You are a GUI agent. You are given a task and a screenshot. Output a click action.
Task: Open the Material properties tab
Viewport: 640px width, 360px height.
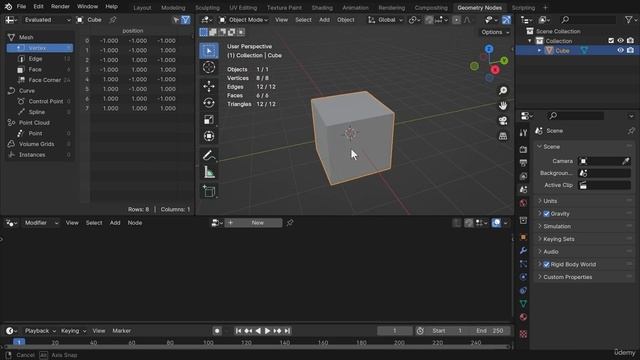pyautogui.click(x=523, y=318)
